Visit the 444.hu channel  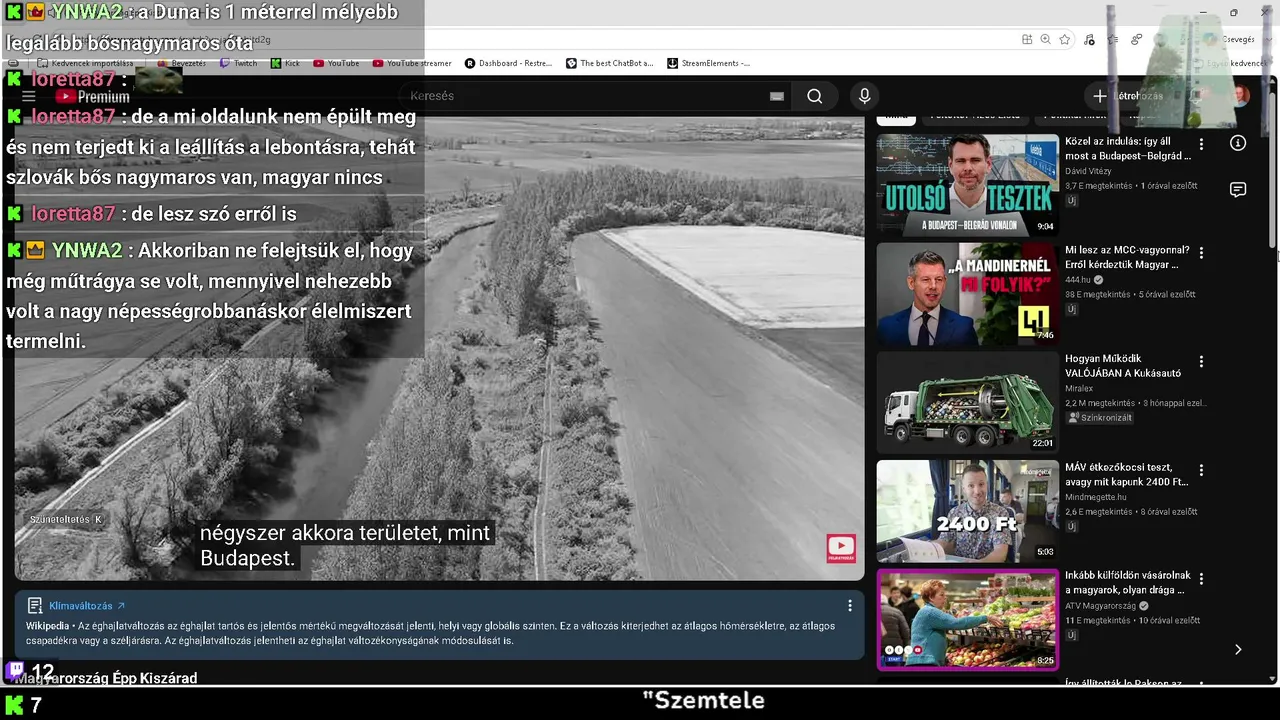click(1079, 280)
